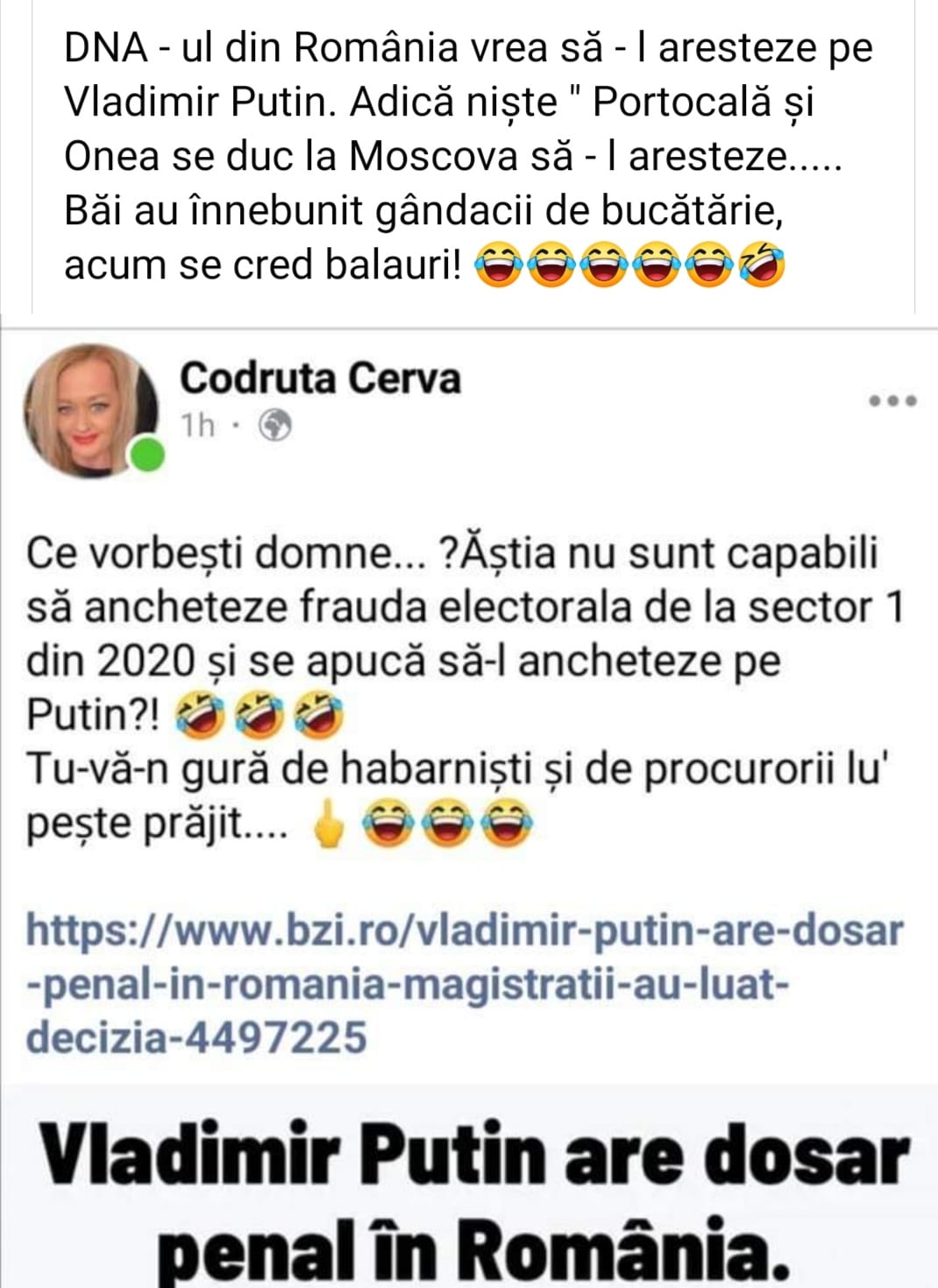Click the tilted rolling-laugh emoji ending top caption
Screen dimensions: 938x1288
click(x=762, y=265)
